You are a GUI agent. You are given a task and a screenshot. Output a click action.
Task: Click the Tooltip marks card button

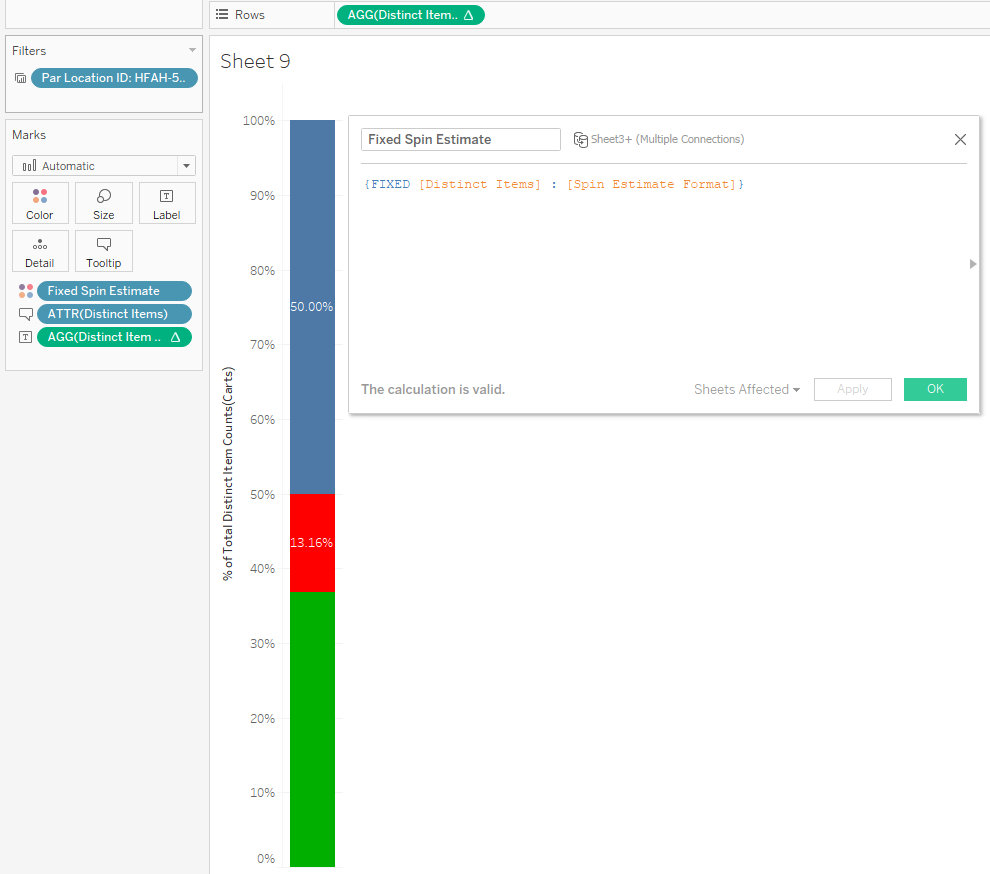(104, 251)
